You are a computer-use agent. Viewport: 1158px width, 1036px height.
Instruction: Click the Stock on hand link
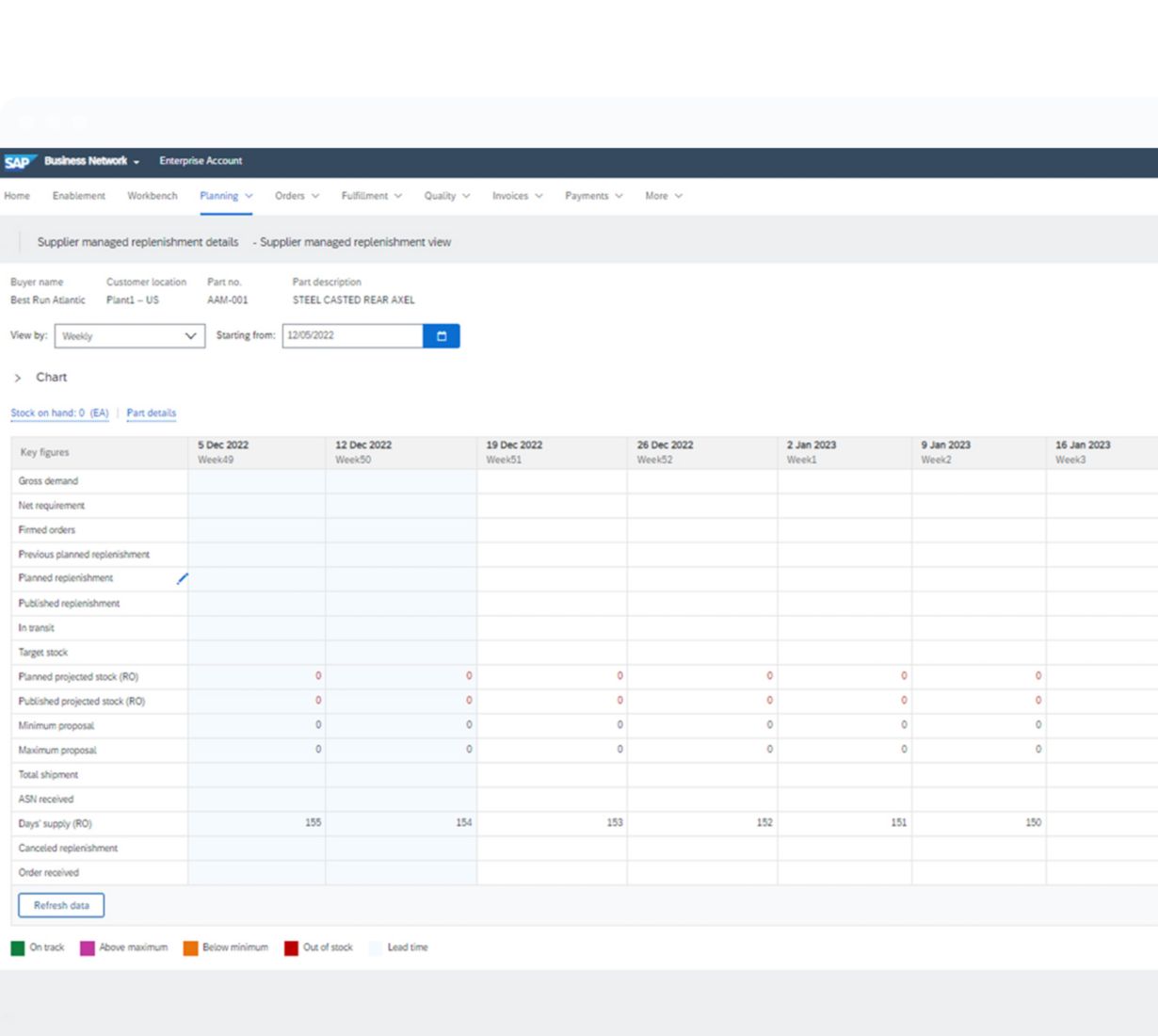(x=59, y=413)
